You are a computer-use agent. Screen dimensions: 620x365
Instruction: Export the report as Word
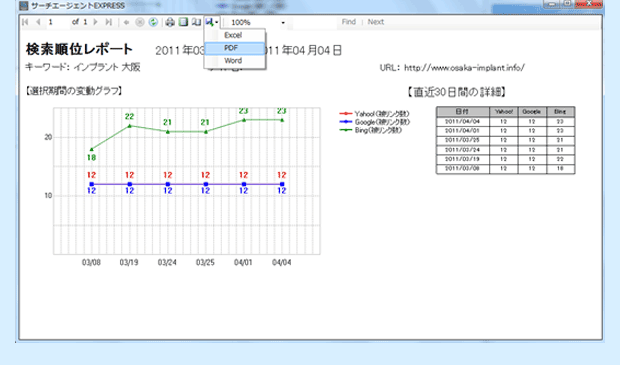234,61
